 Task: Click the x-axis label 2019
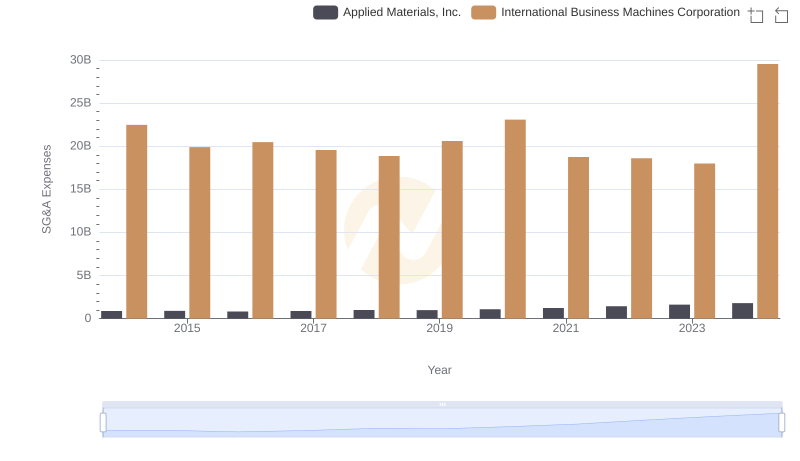(x=439, y=328)
